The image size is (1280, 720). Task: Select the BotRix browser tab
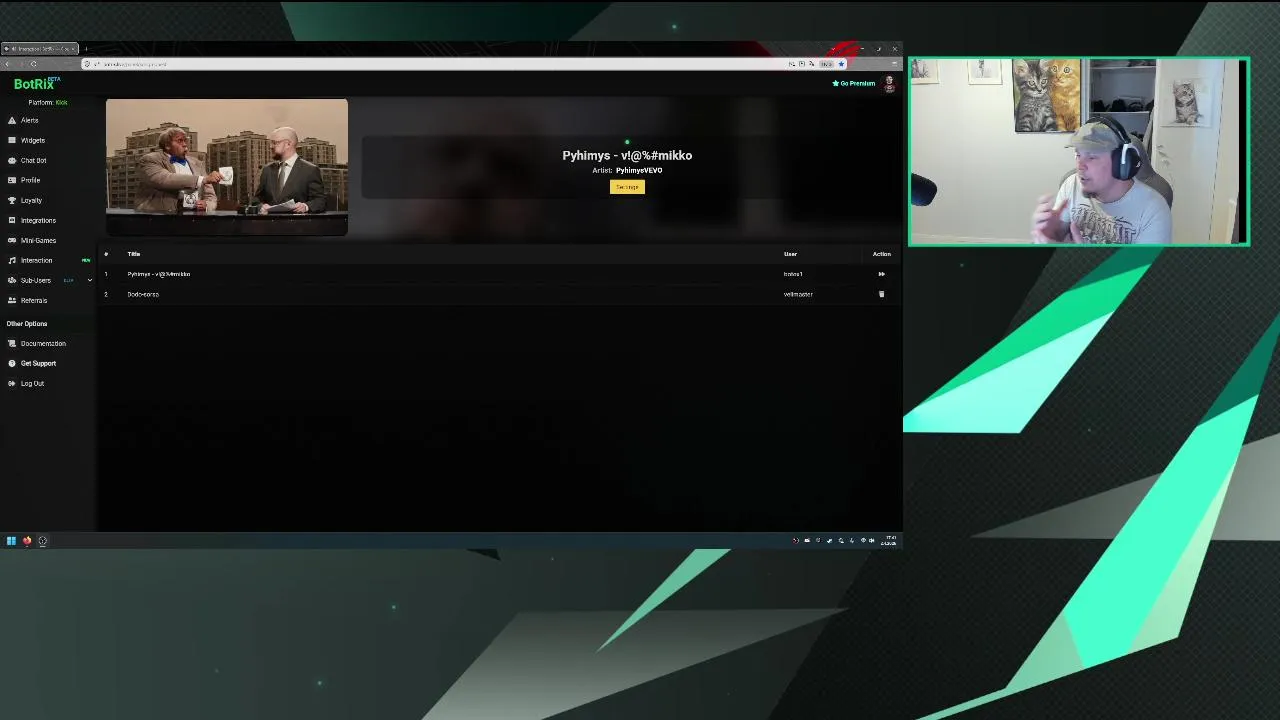(40, 49)
